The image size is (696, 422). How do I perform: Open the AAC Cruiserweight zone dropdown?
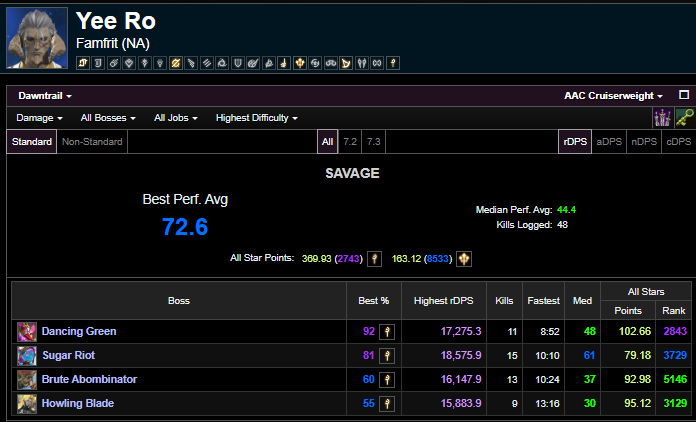[x=613, y=96]
